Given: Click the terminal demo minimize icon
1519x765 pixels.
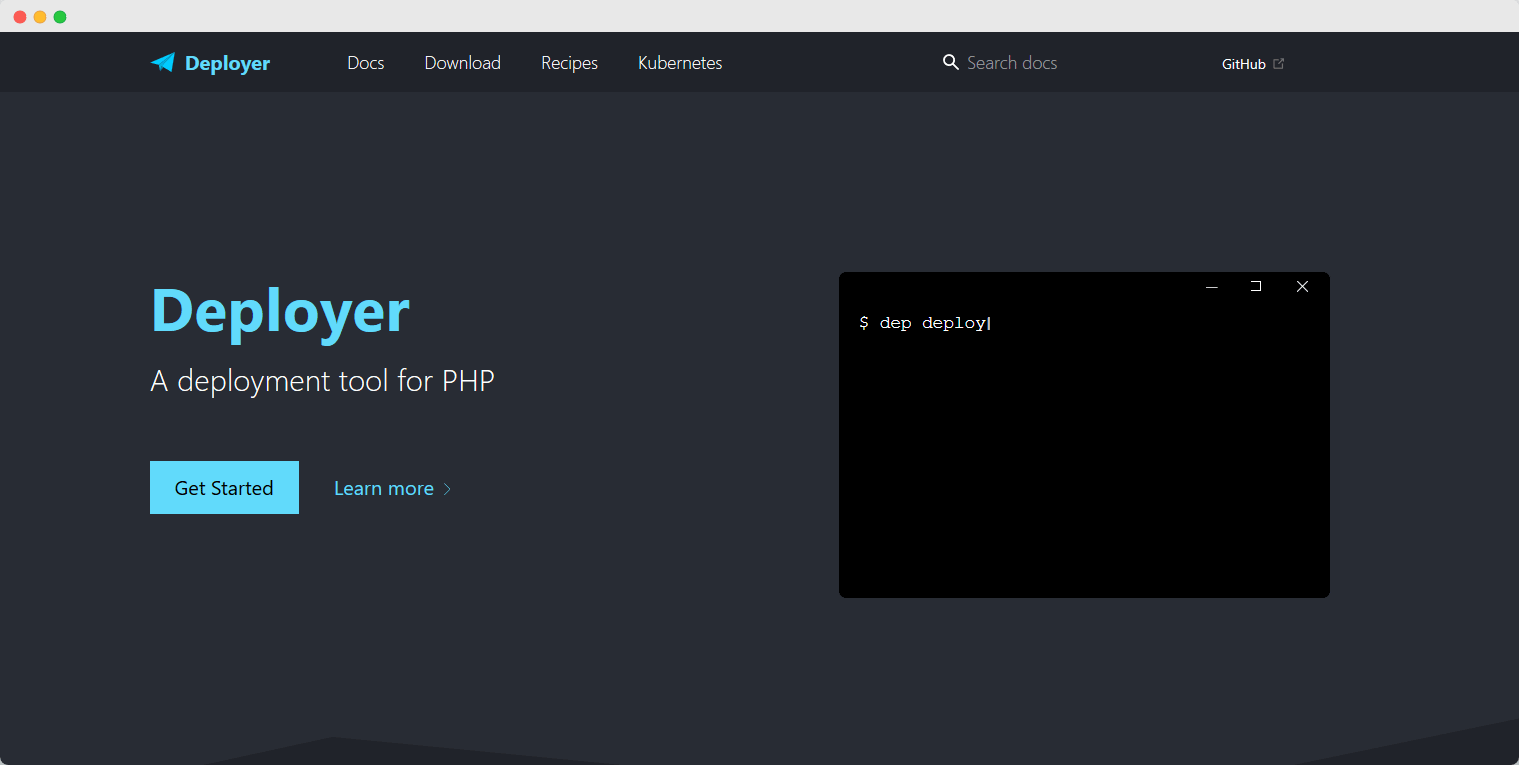Looking at the screenshot, I should coord(1212,287).
